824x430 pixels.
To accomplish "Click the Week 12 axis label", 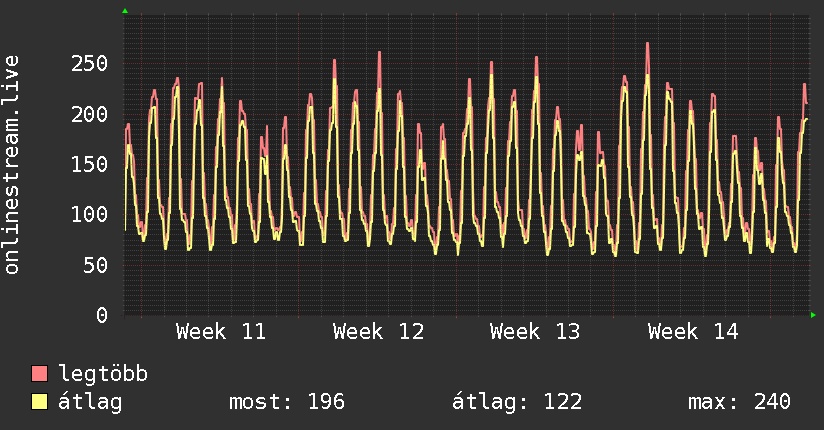I will 378,332.
